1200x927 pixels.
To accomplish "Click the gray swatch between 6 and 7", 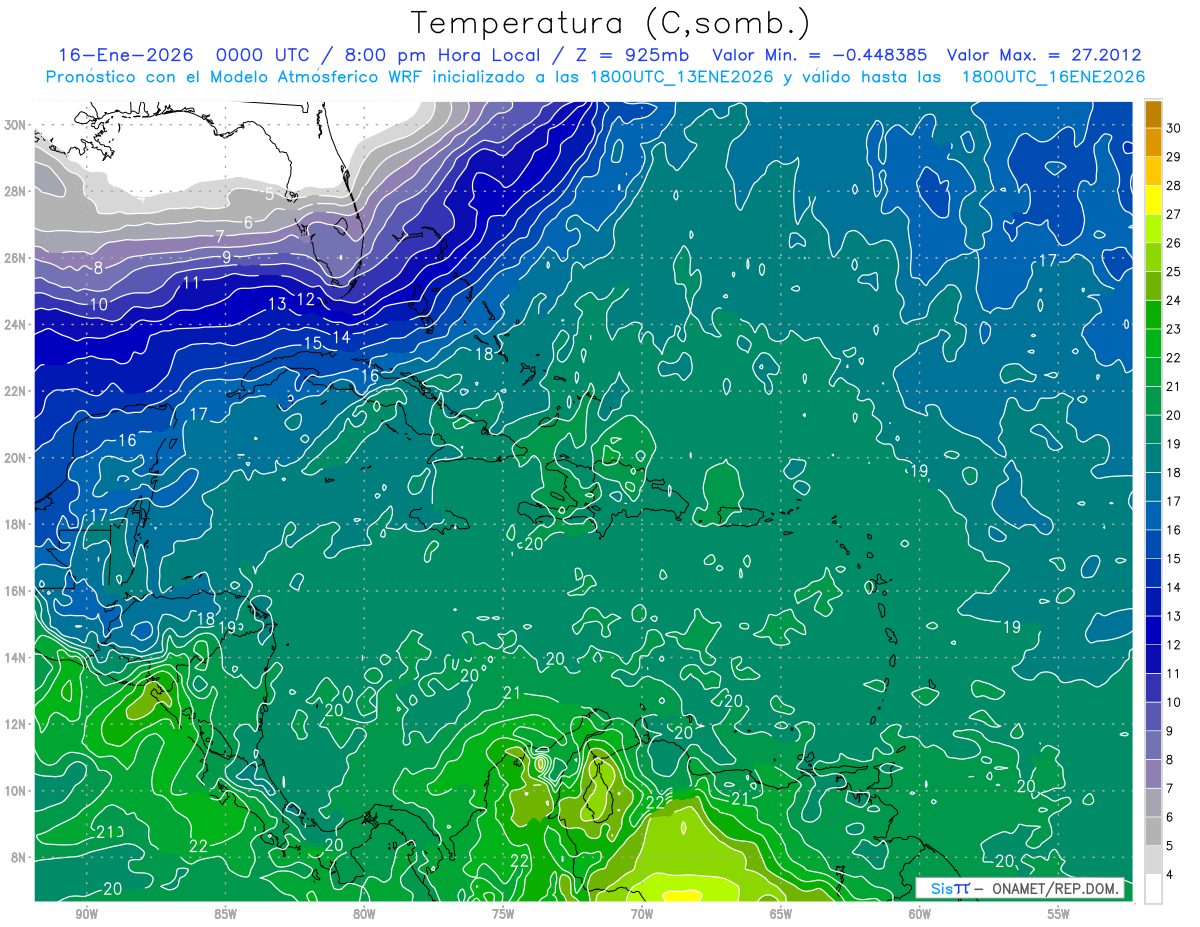I will 1154,803.
